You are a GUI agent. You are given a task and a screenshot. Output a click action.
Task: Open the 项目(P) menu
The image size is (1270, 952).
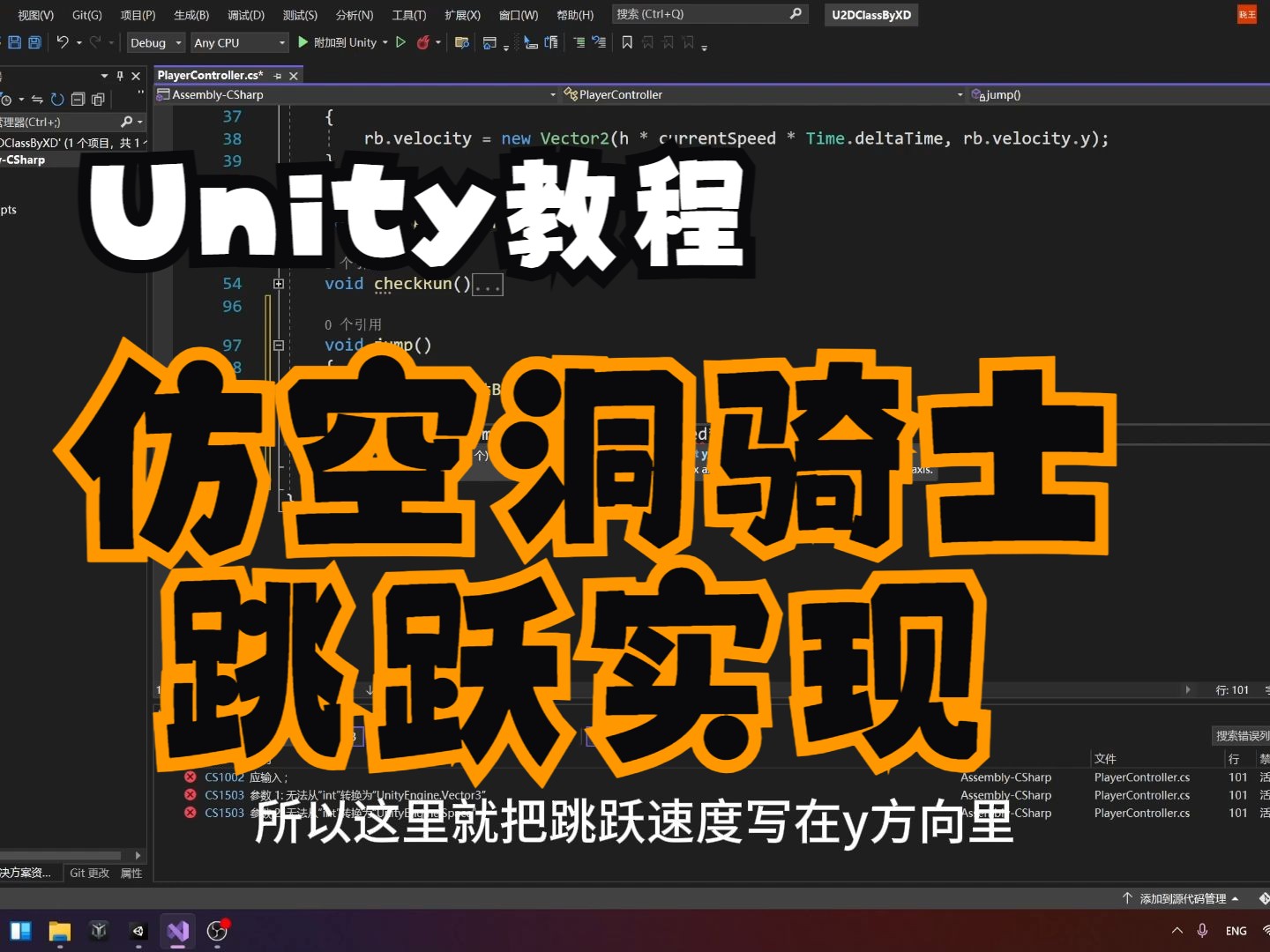pyautogui.click(x=138, y=14)
